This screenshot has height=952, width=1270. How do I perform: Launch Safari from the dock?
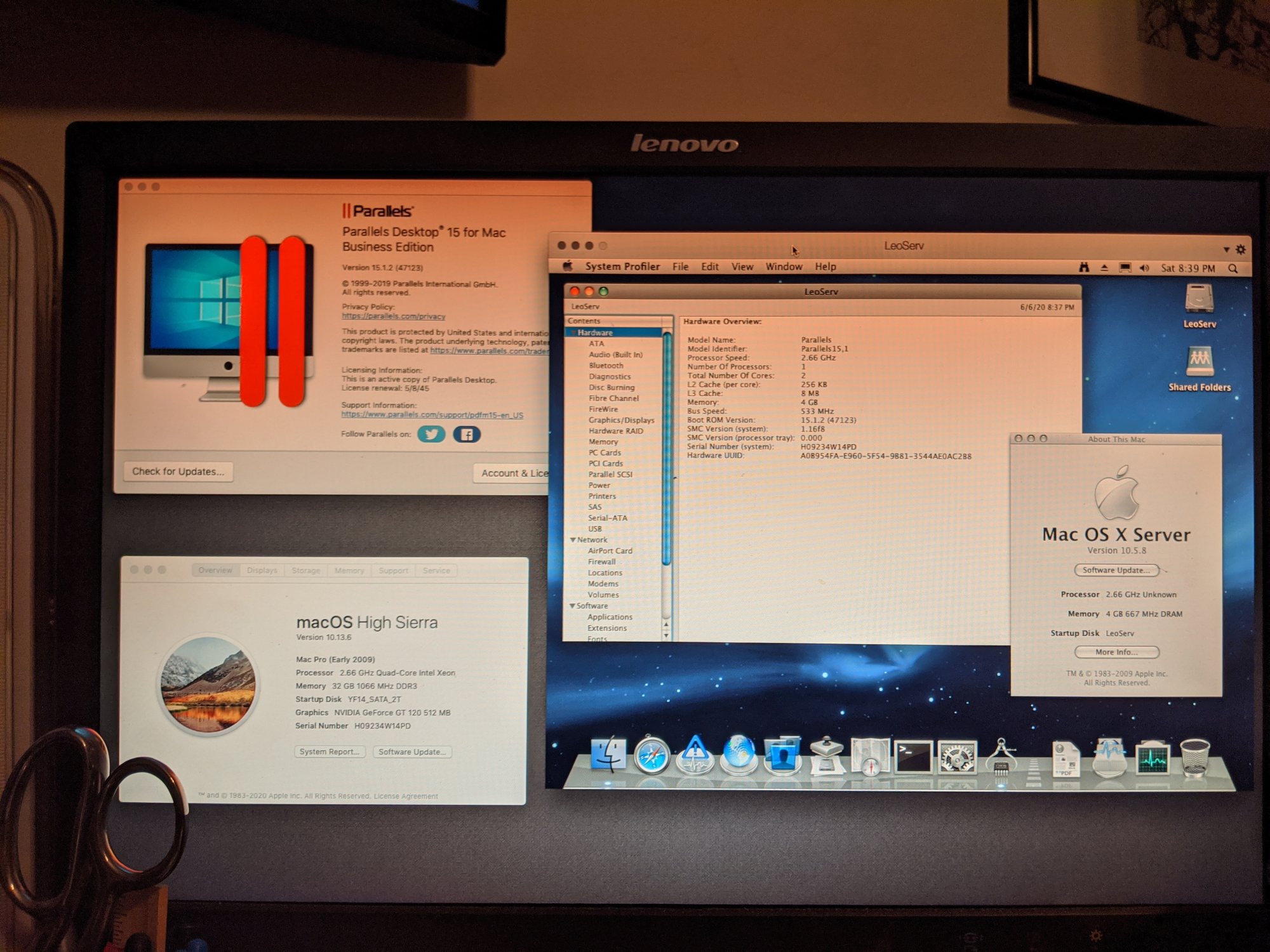pos(652,755)
